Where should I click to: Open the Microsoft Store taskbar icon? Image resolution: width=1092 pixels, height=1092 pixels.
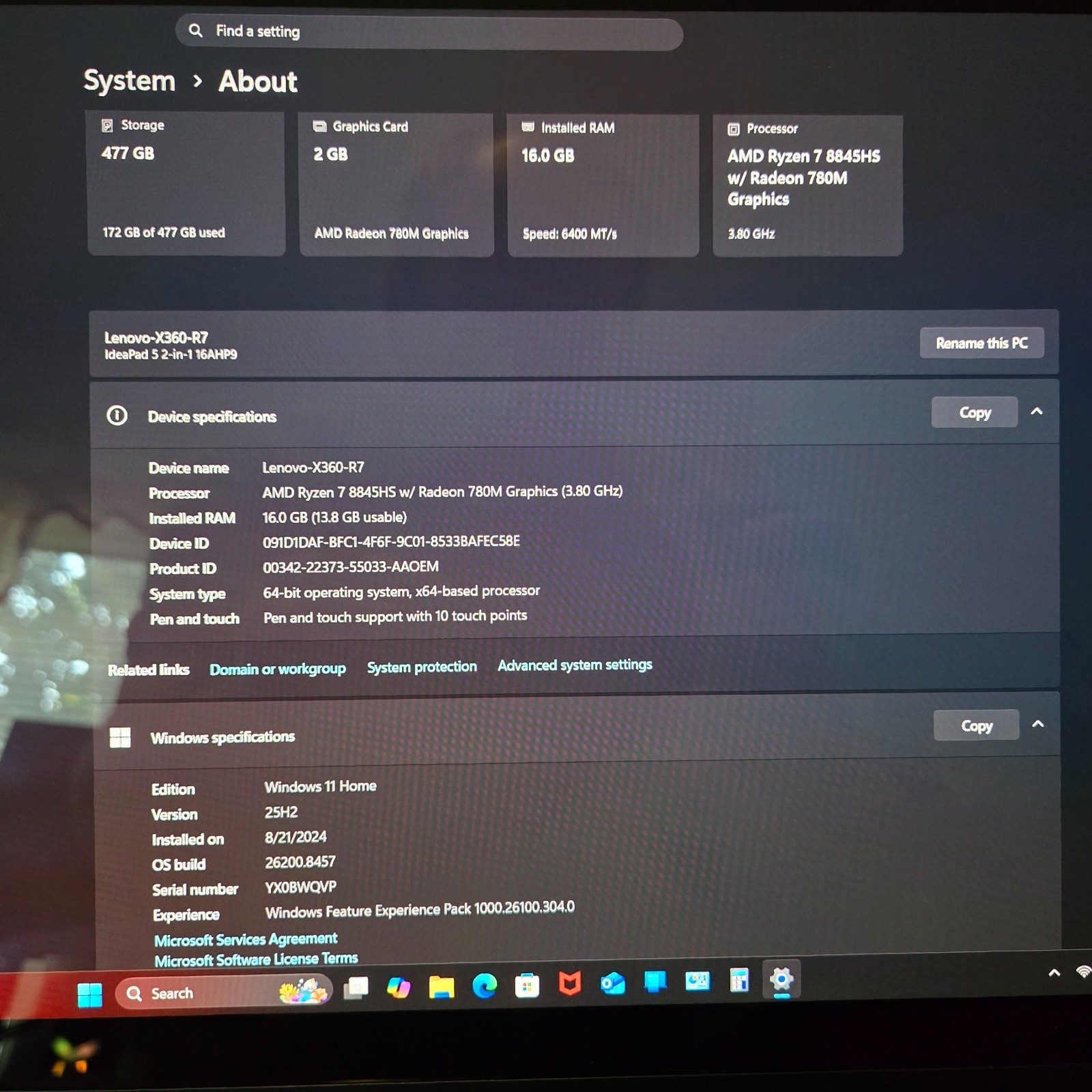click(x=527, y=985)
